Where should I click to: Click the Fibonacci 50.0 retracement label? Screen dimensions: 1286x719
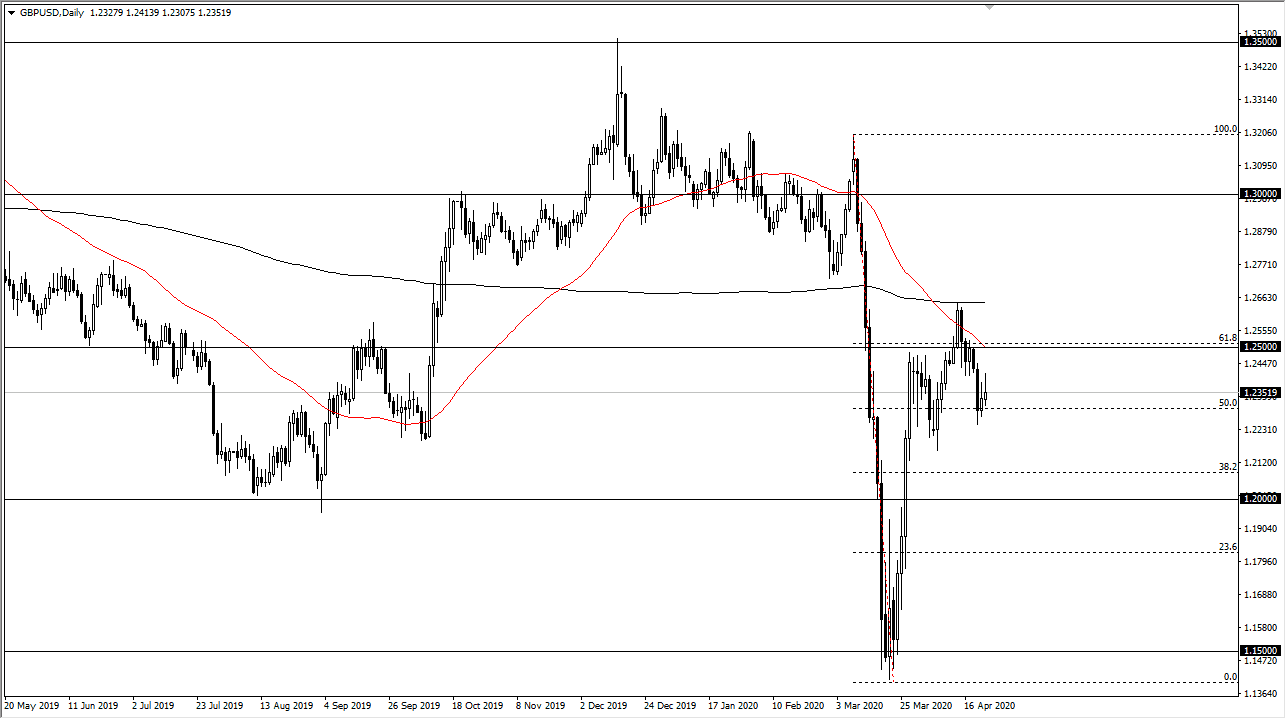1228,403
